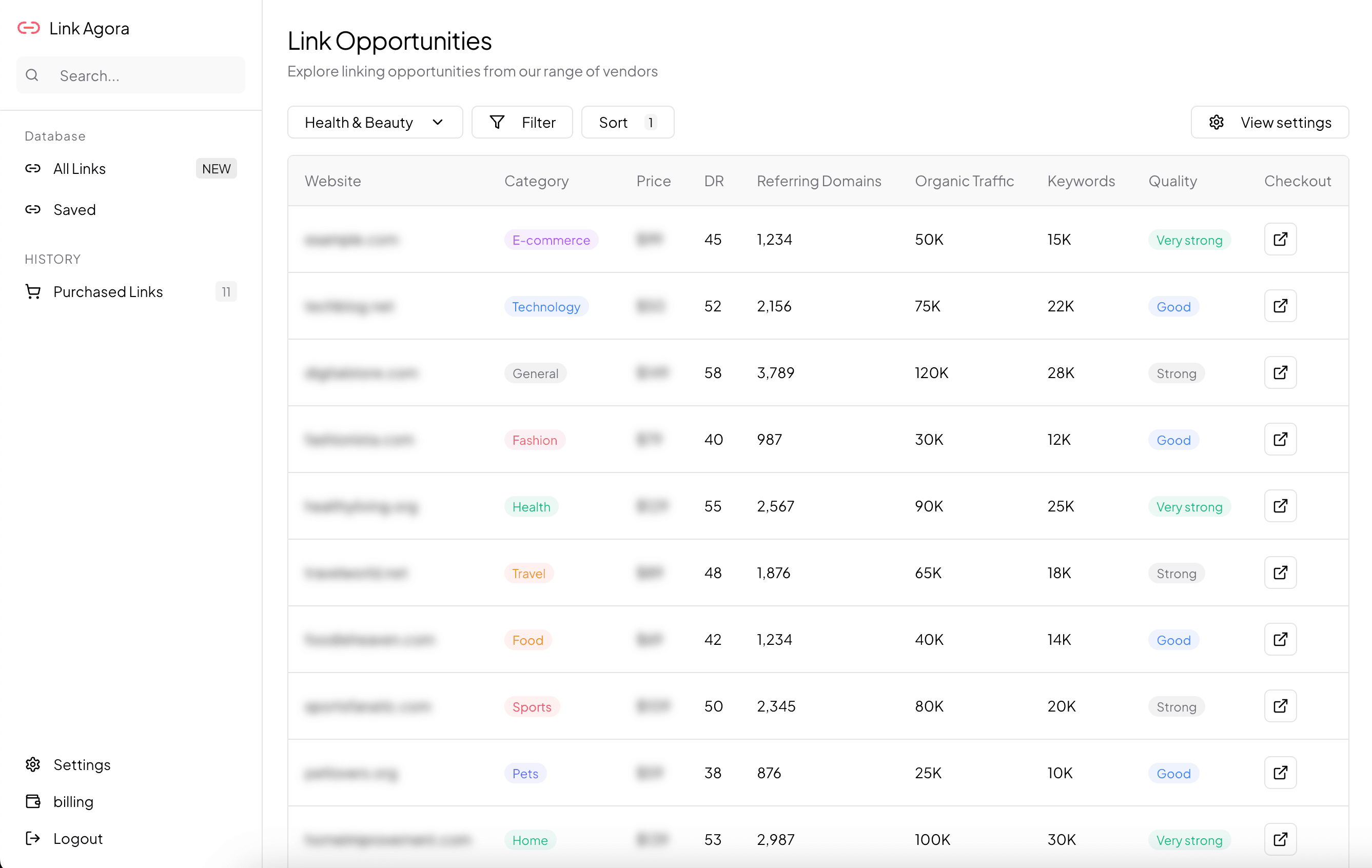The width and height of the screenshot is (1372, 868).
Task: Click the Filter button
Action: click(x=522, y=122)
